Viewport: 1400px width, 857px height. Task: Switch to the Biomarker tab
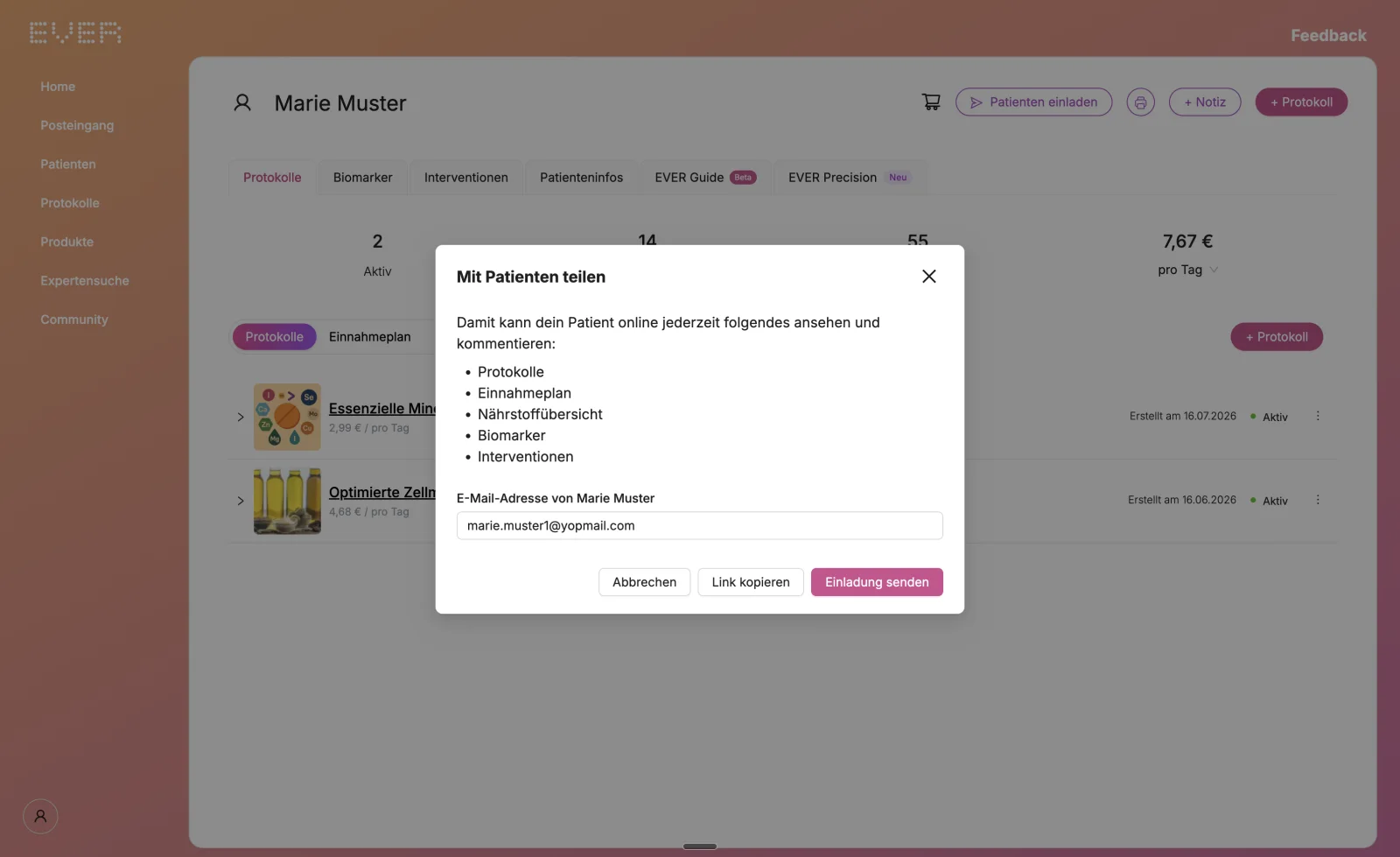362,178
